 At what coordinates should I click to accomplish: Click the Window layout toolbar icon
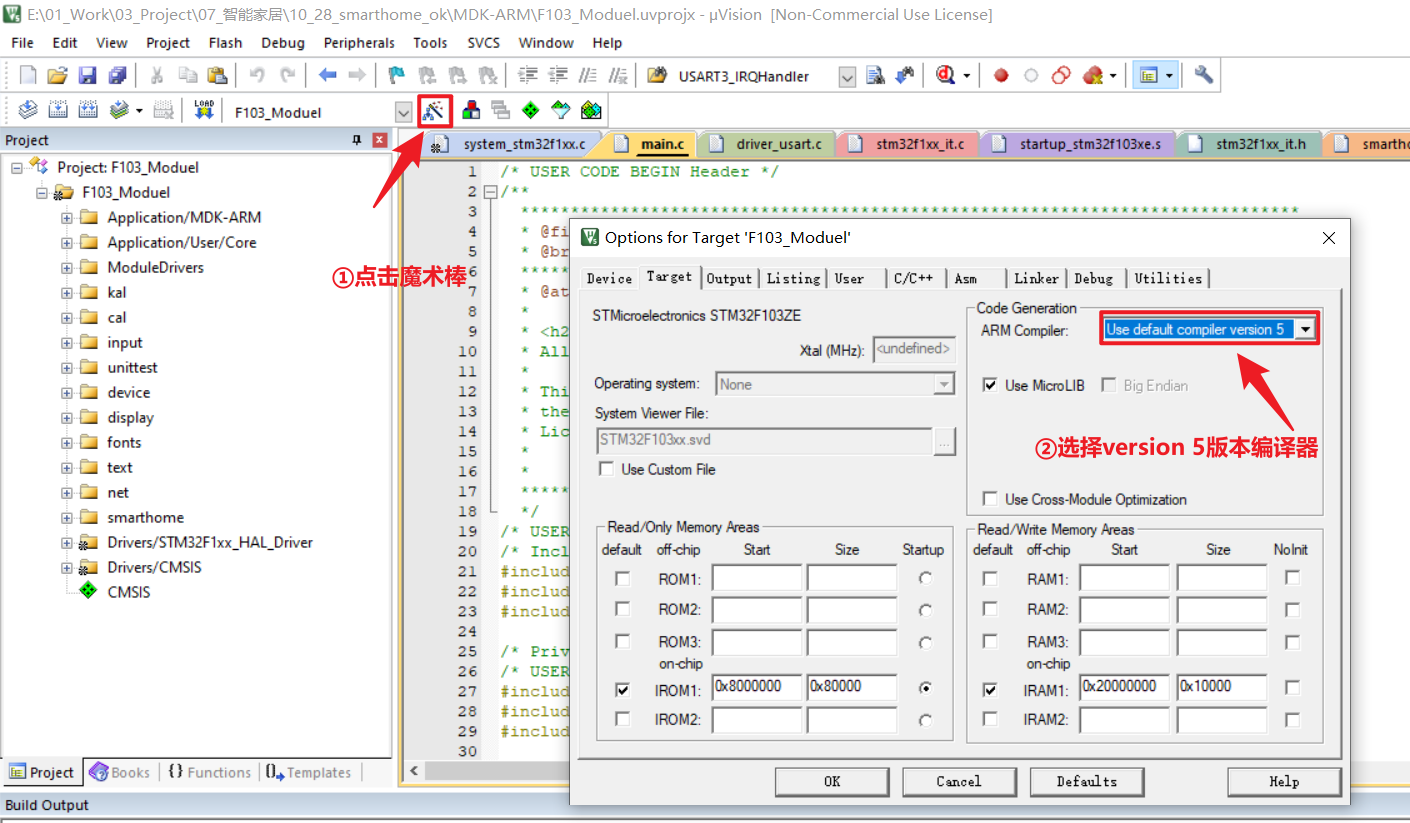(x=1148, y=76)
